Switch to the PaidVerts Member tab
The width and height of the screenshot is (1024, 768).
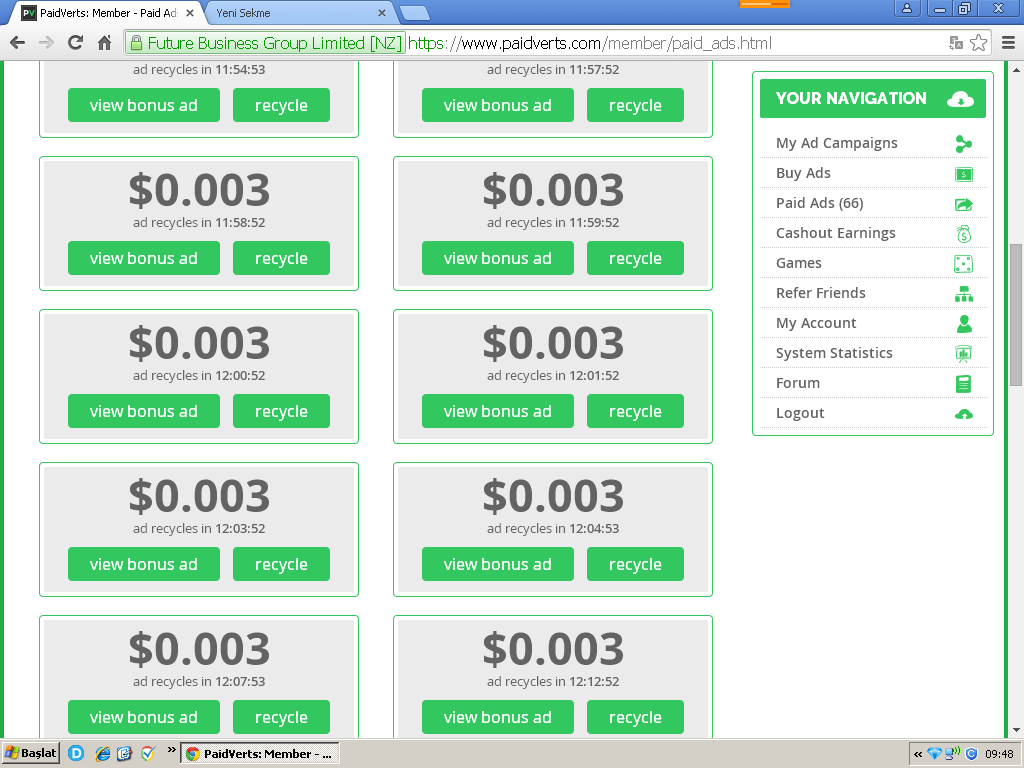(x=108, y=13)
